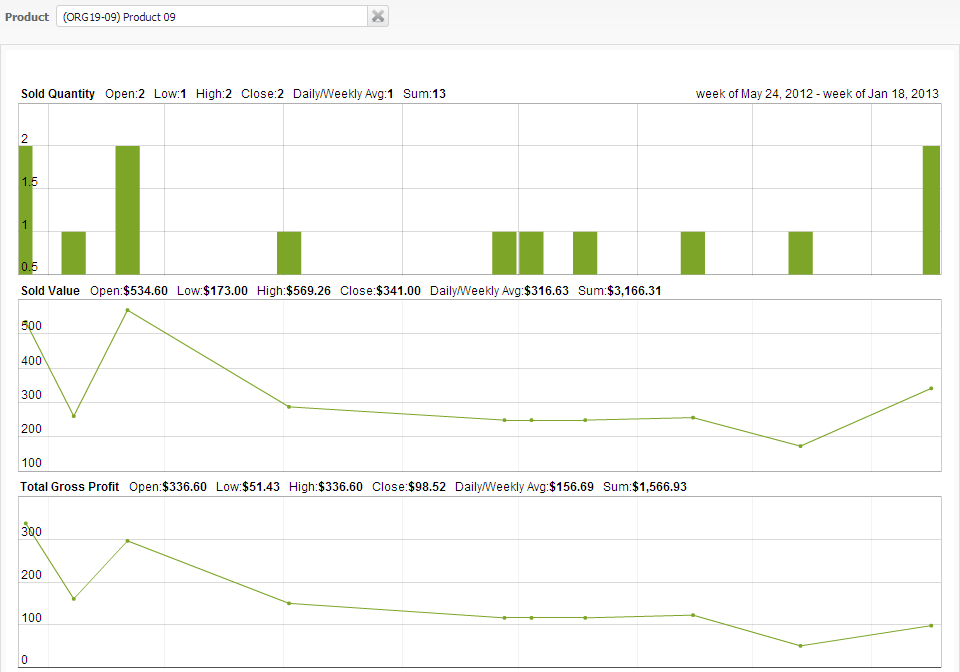Image resolution: width=960 pixels, height=672 pixels.
Task: Click the last green bar in Sold Quantity chart
Action: 931,210
